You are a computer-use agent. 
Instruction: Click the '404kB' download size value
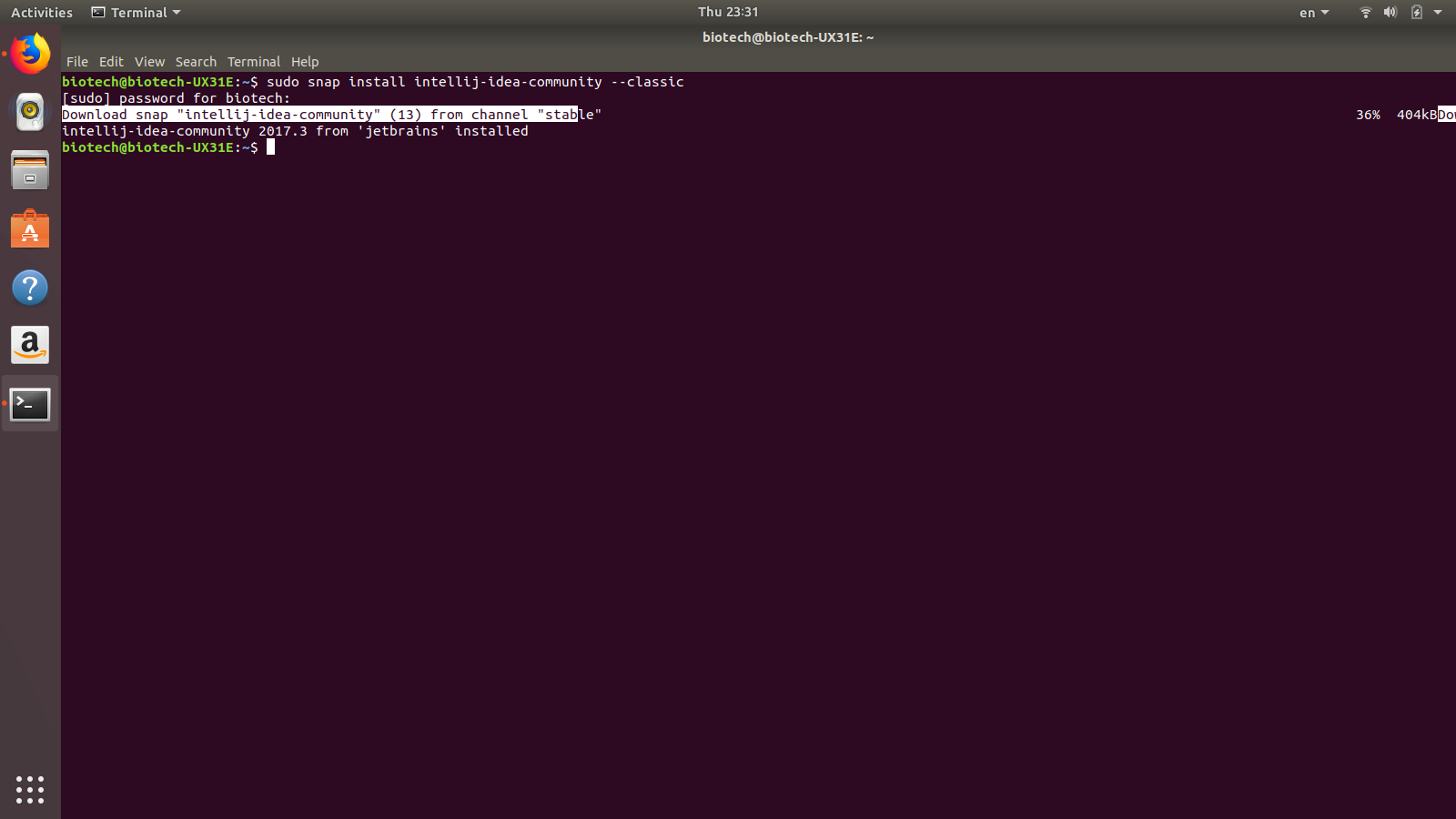(x=1416, y=115)
